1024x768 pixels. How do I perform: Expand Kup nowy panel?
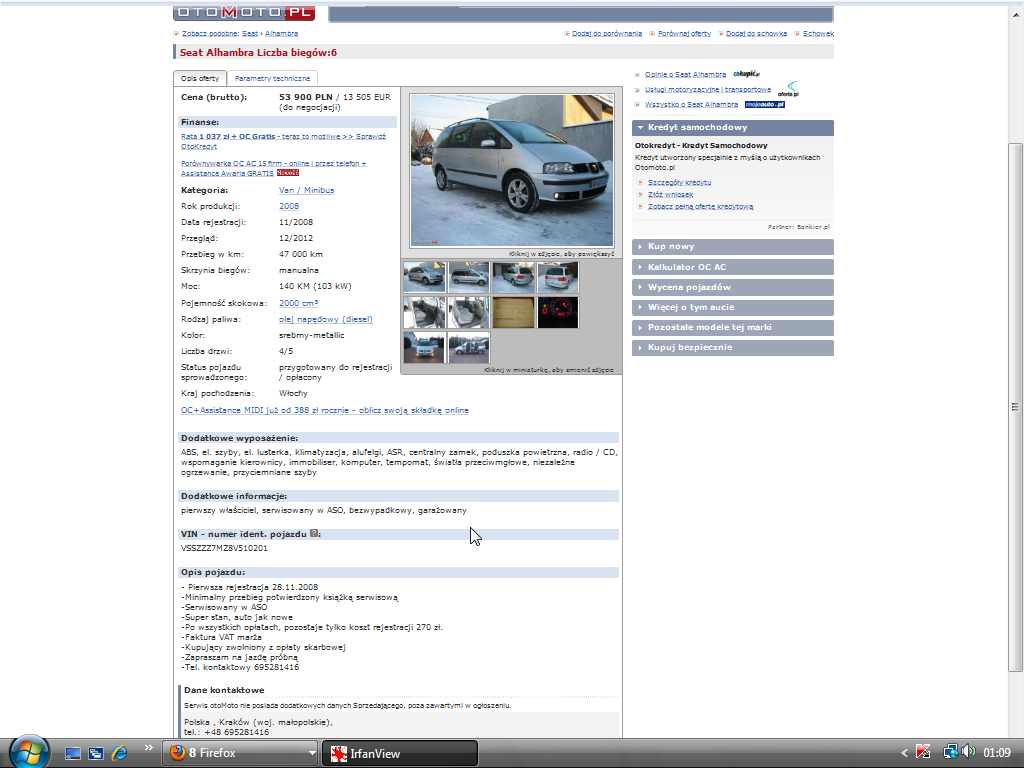(x=733, y=246)
